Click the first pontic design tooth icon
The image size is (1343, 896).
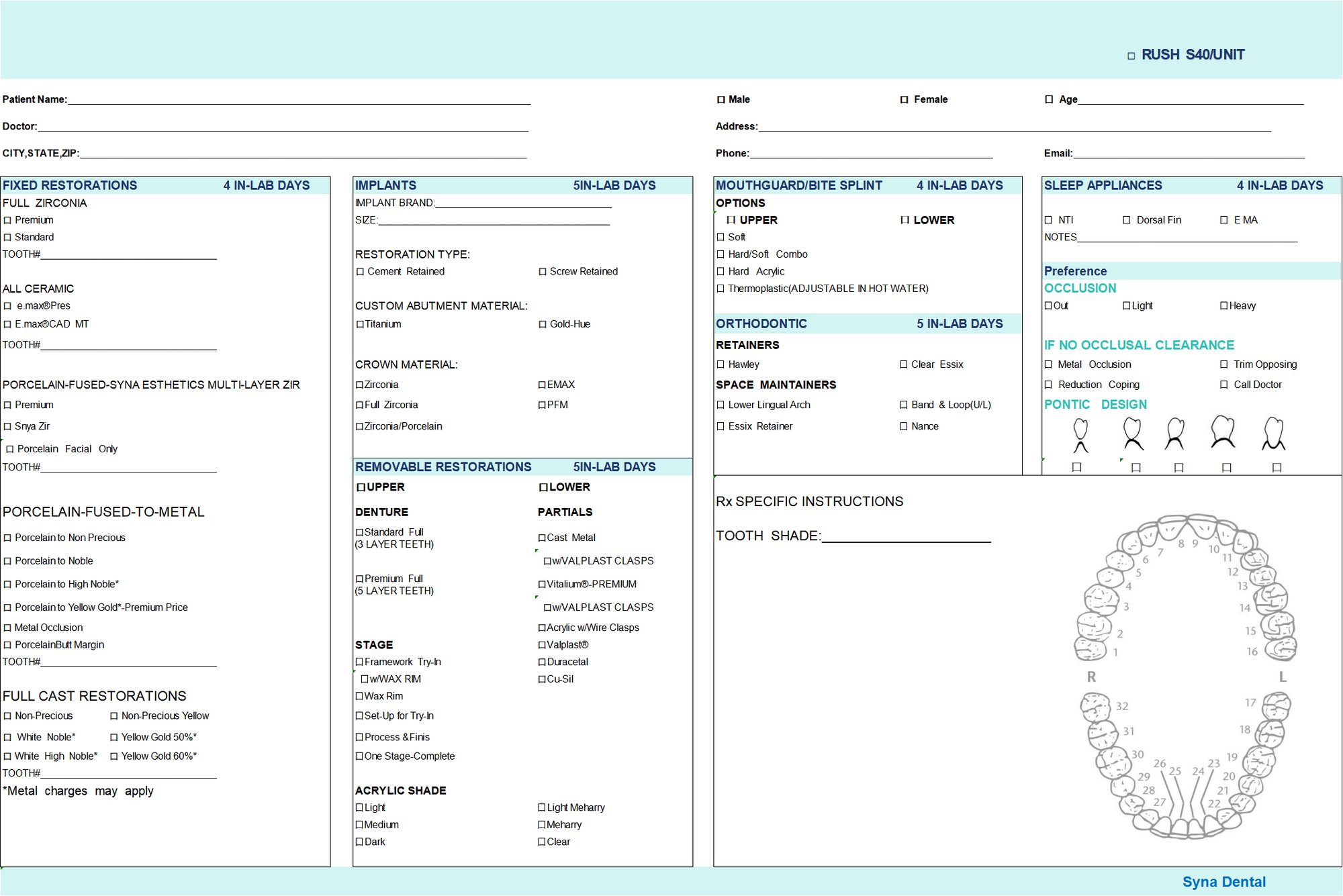(x=1080, y=434)
